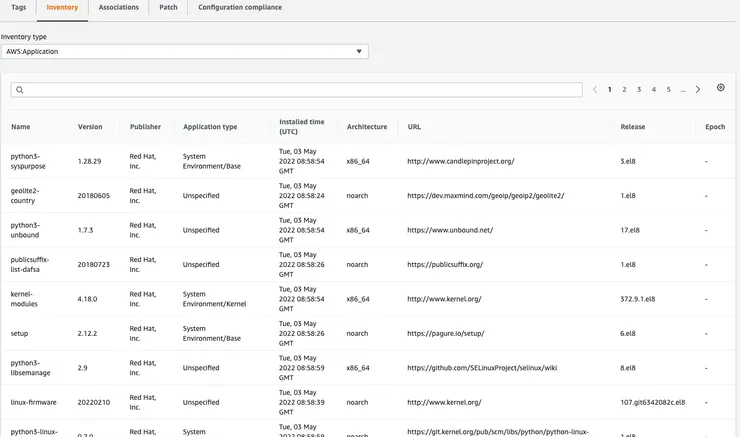
Task: Click System Environment/Kernel type cell
Action: (214, 299)
